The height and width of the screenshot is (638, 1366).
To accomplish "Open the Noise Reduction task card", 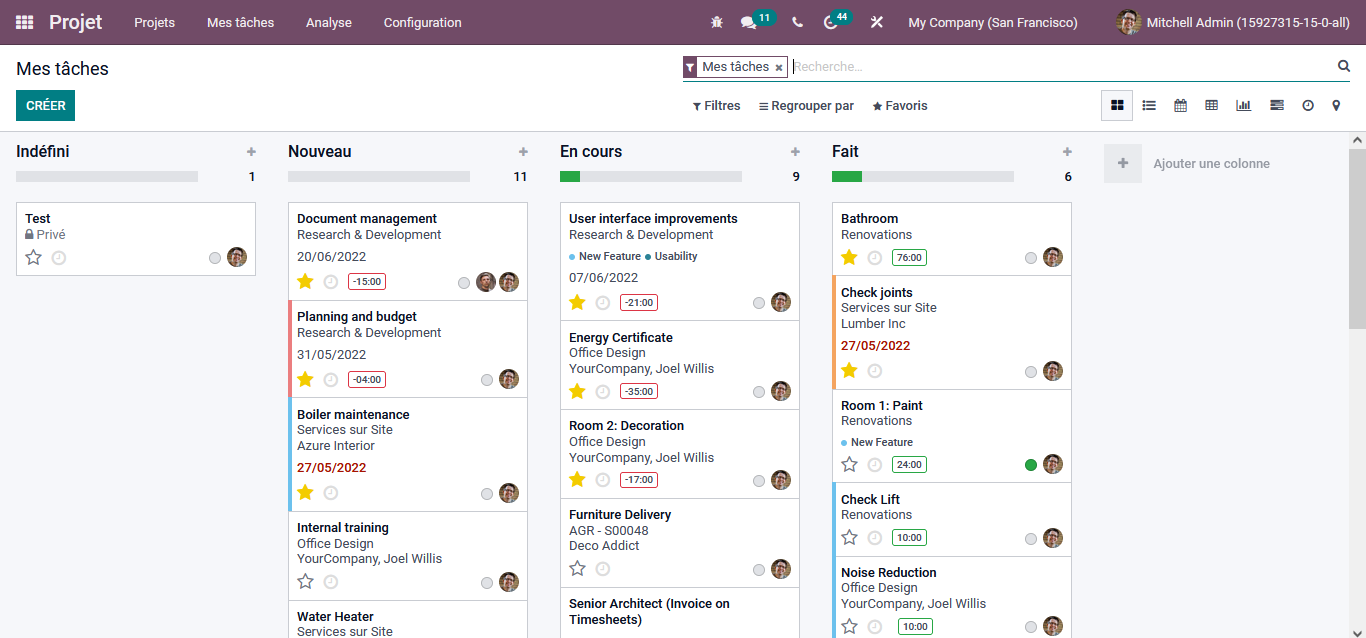I will point(952,599).
